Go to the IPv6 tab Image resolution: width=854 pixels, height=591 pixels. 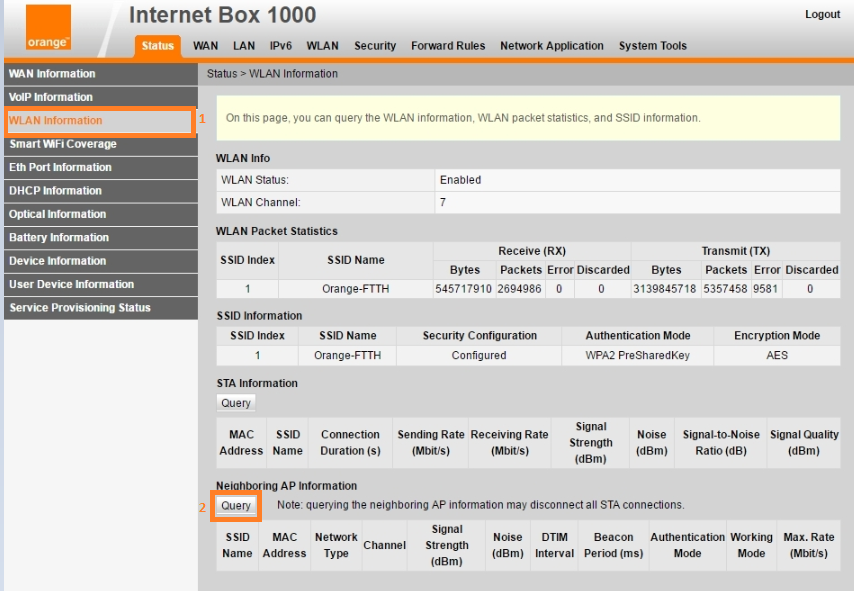click(282, 46)
